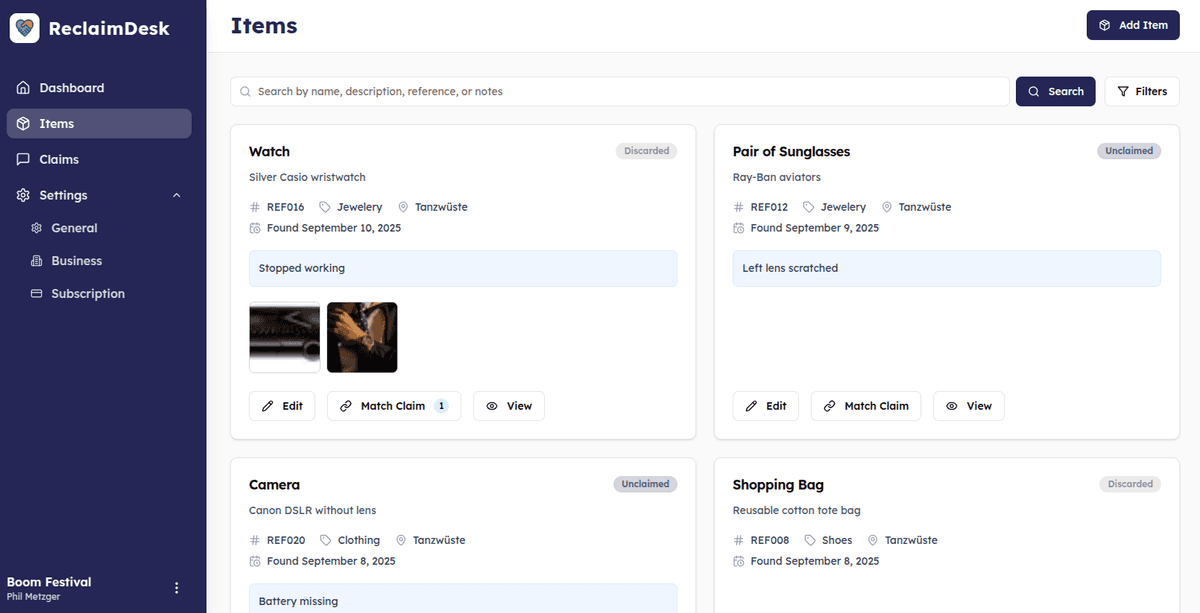Click Match Claim on the Watch card
The image size is (1200, 613).
pyautogui.click(x=394, y=406)
